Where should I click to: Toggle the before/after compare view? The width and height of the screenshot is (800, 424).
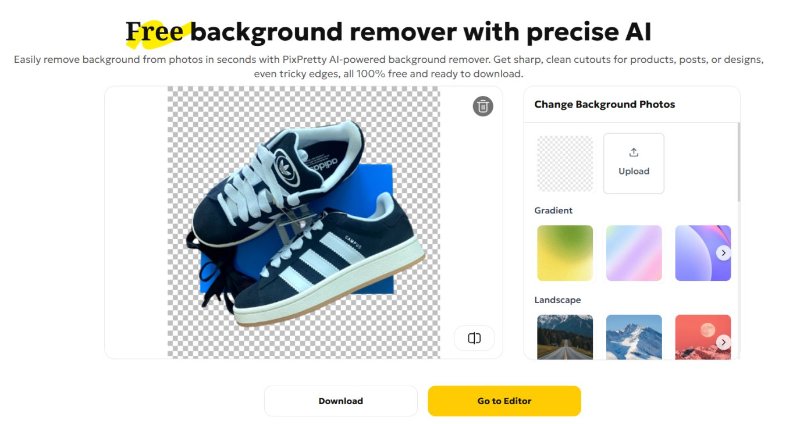click(x=474, y=338)
